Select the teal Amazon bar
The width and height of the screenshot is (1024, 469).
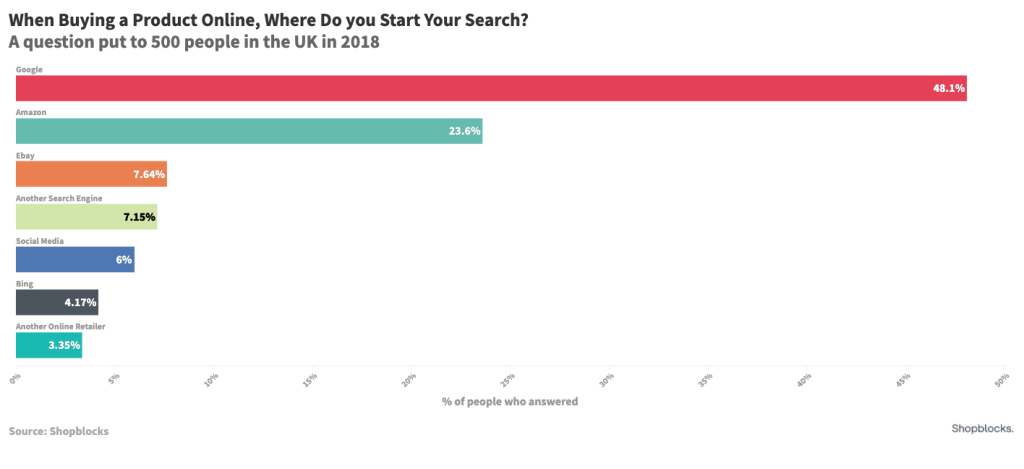pyautogui.click(x=249, y=131)
